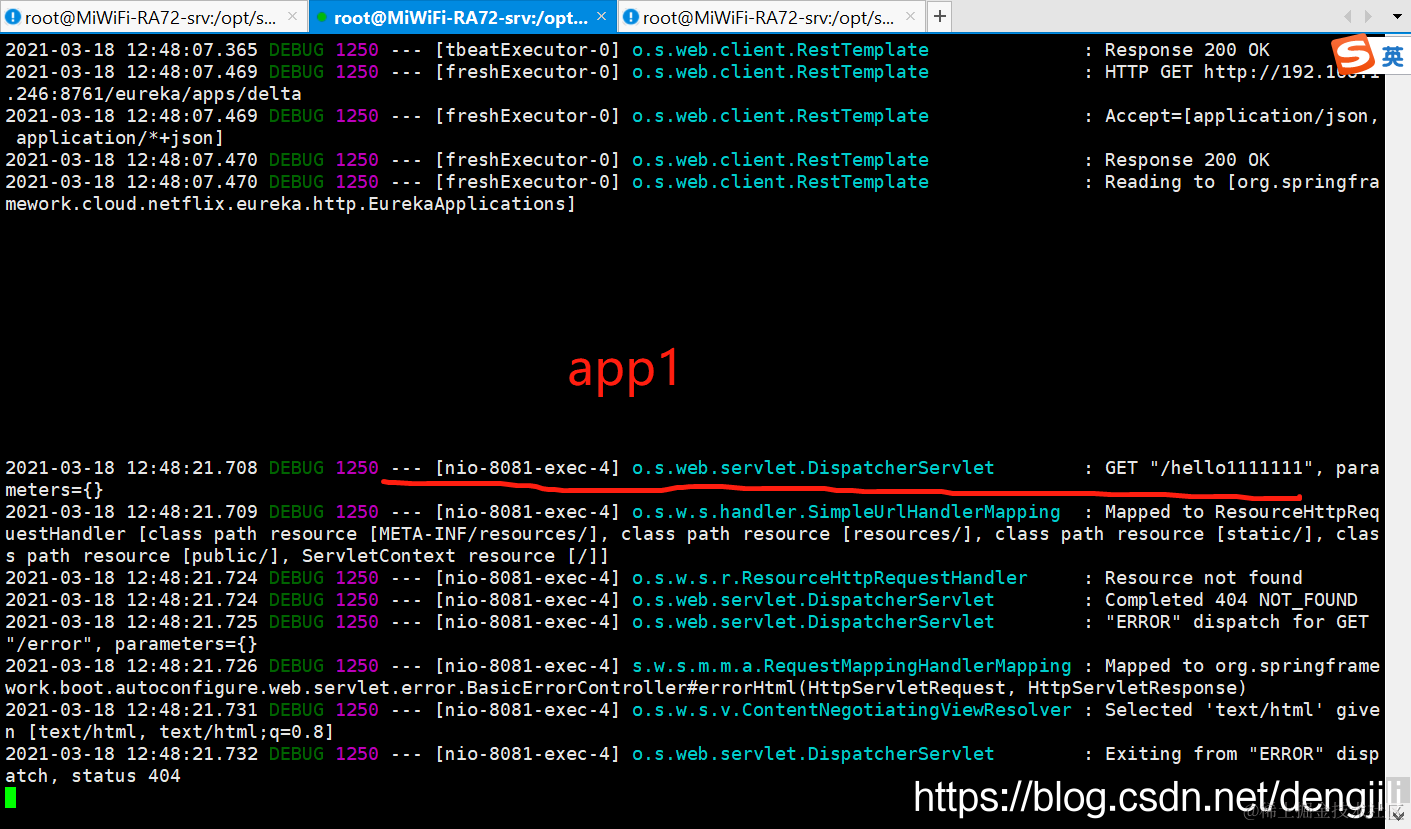
Task: Click "Resource not found" message
Action: 1203,578
